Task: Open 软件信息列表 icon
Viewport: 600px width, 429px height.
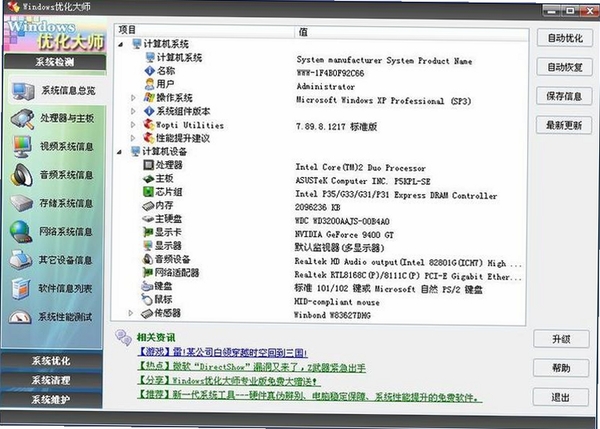Action: [20, 289]
